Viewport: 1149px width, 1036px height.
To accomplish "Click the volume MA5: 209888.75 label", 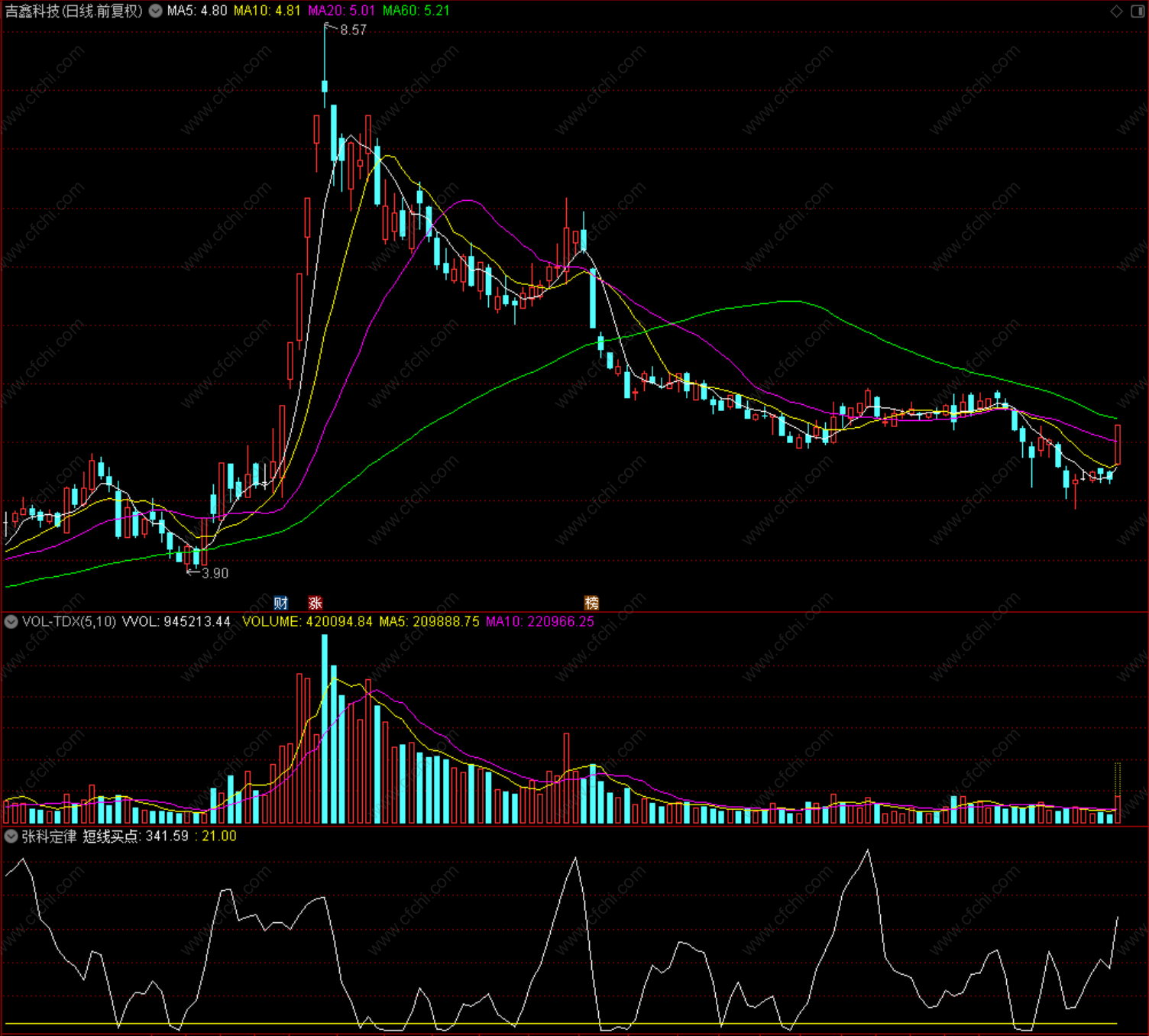I will [429, 622].
